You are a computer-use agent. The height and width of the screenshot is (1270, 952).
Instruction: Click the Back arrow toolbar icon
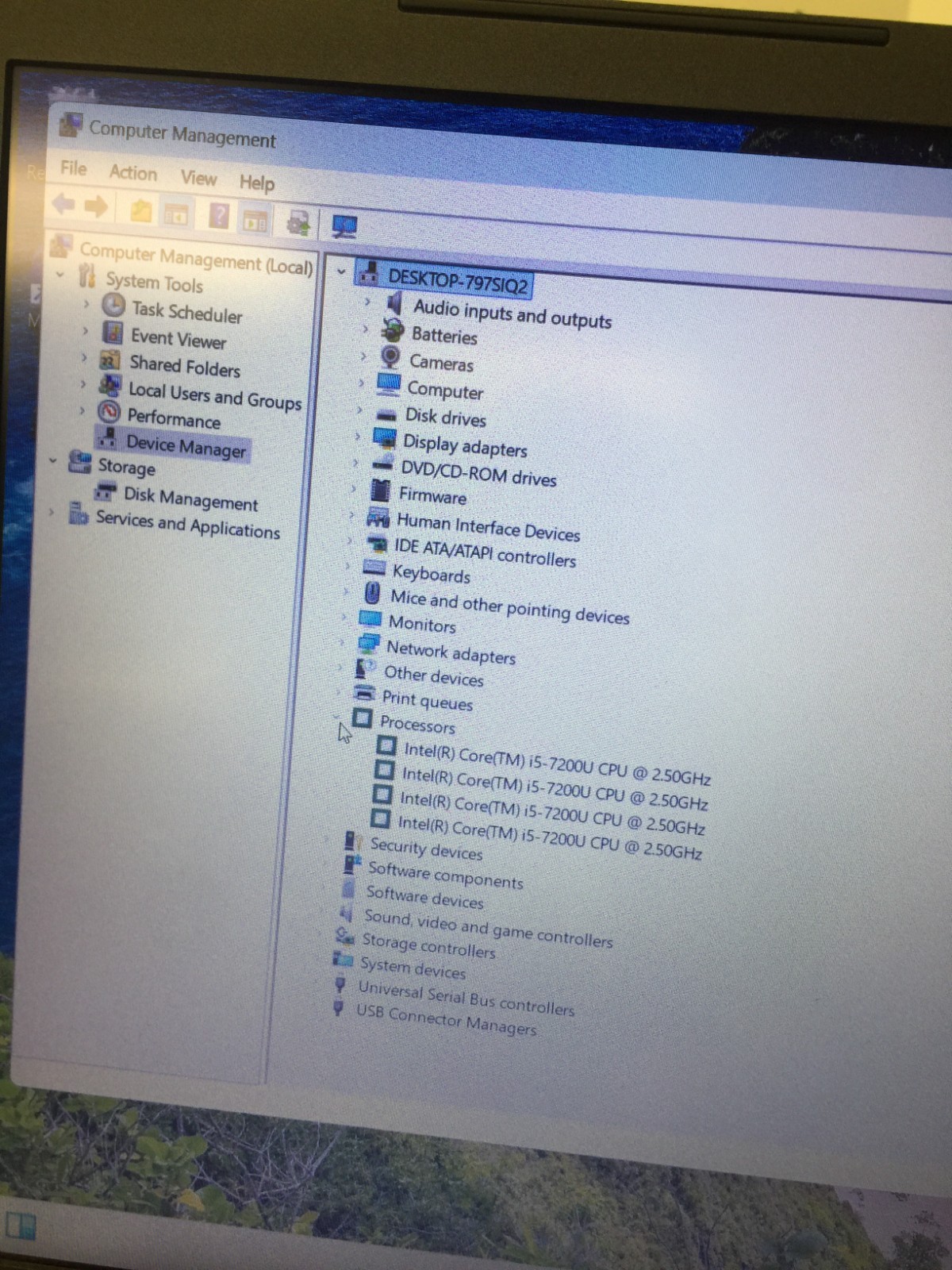(63, 205)
